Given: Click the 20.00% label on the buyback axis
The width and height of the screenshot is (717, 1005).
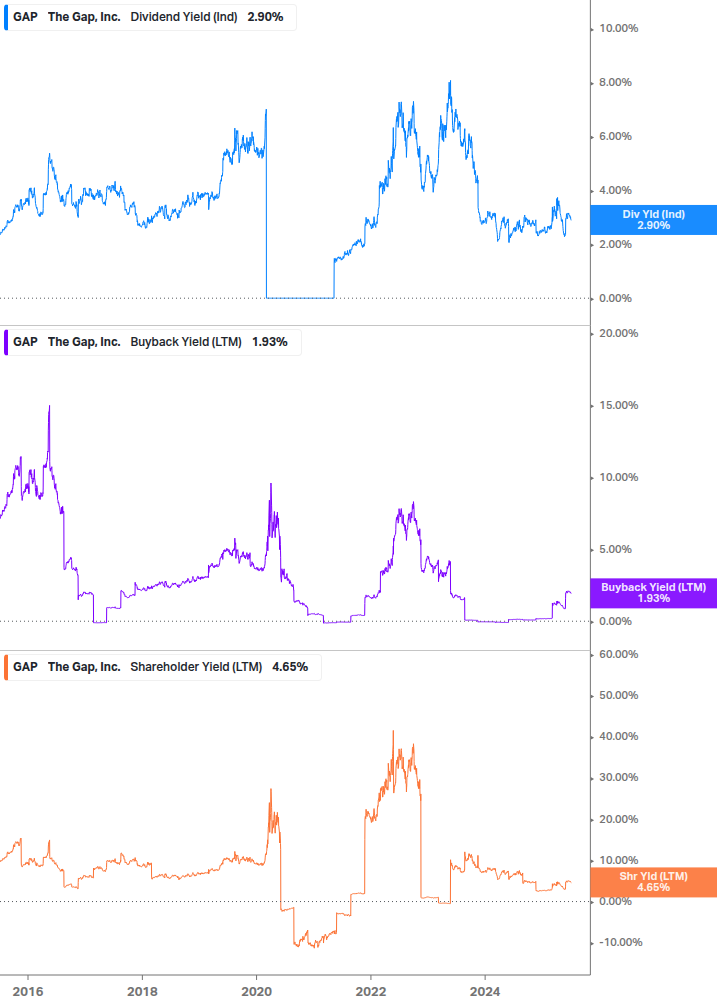Looking at the screenshot, I should point(618,333).
